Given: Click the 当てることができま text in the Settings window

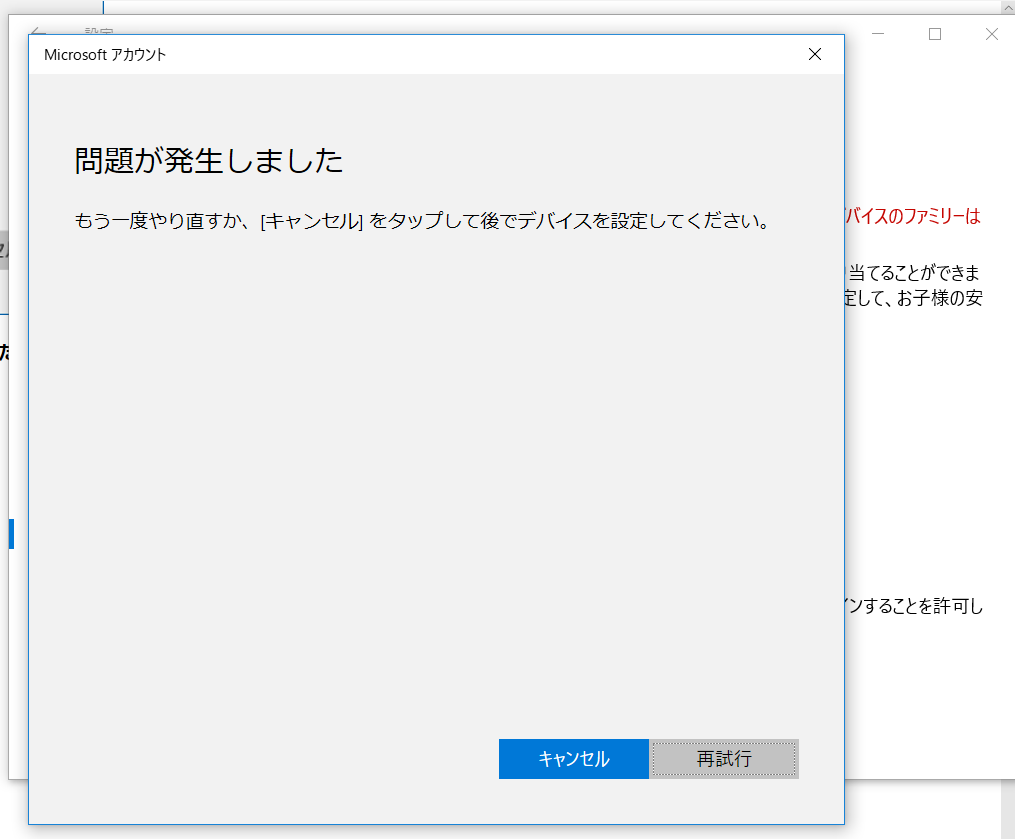Looking at the screenshot, I should [x=913, y=273].
